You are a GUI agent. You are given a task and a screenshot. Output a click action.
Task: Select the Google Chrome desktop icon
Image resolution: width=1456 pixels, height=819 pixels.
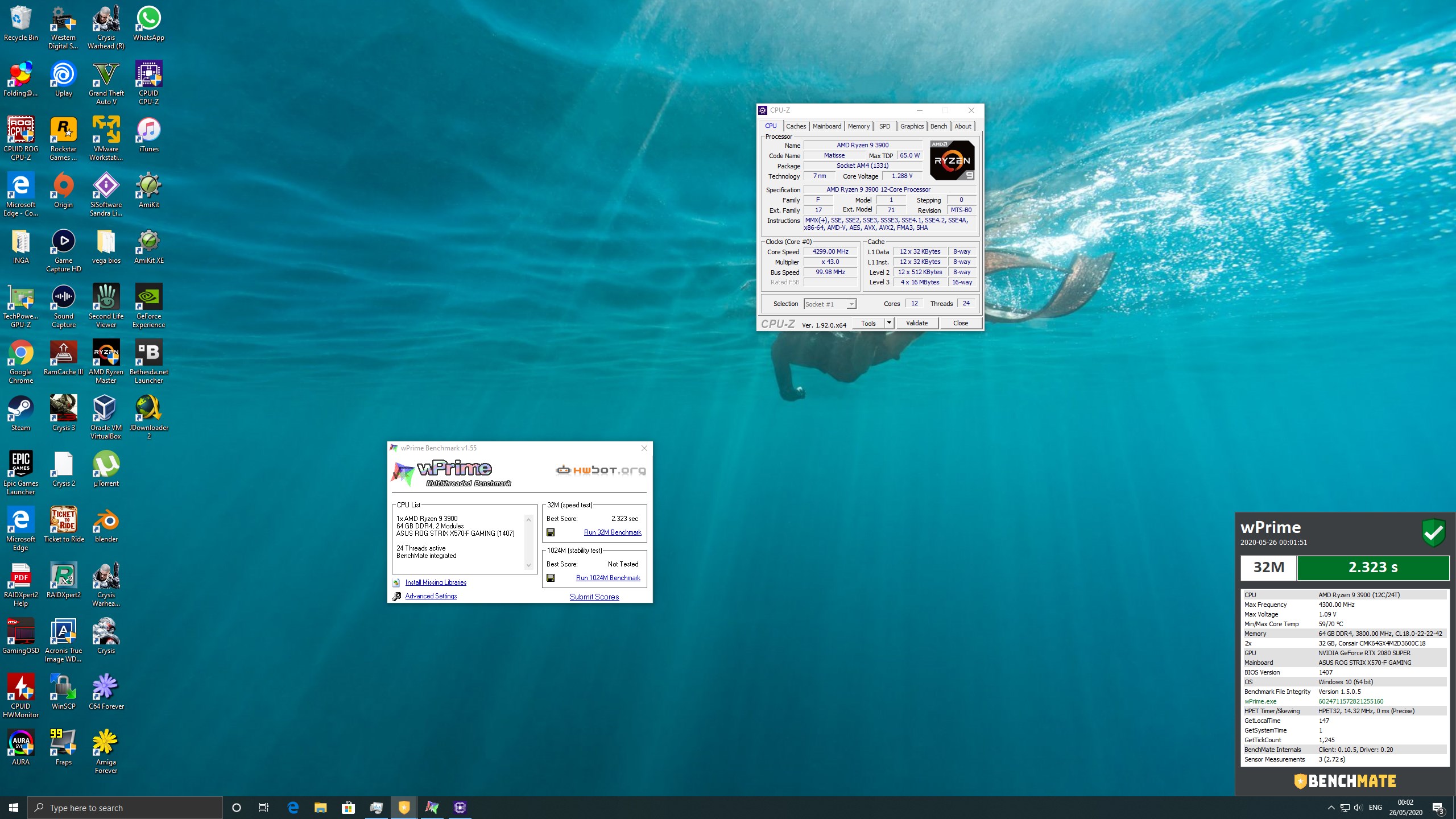[x=20, y=362]
